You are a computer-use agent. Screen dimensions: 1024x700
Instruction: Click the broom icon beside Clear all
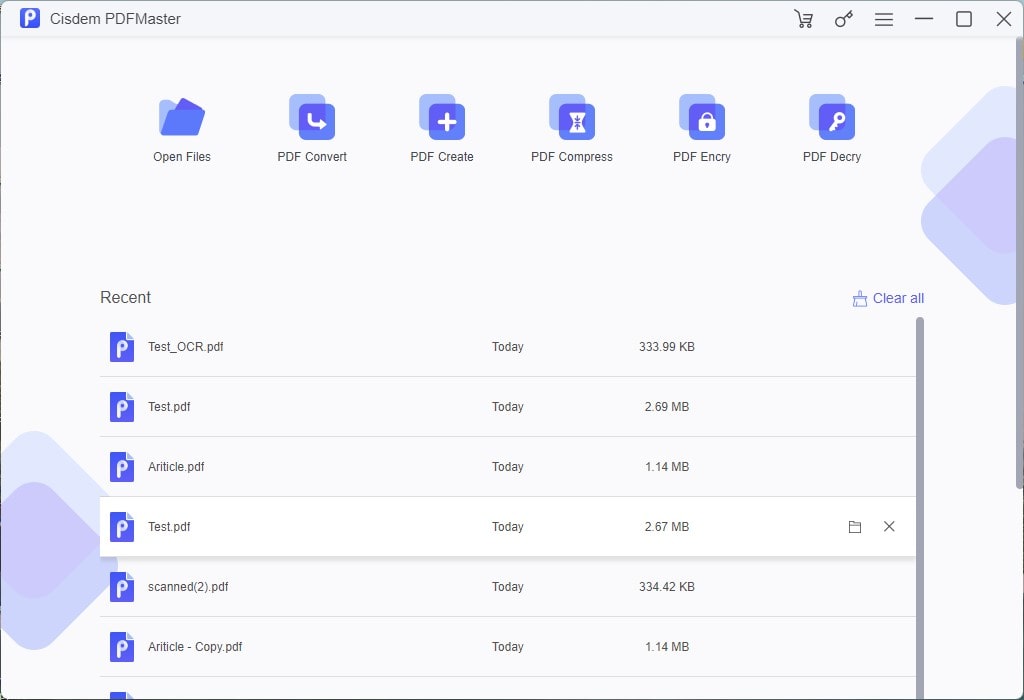[x=859, y=297]
